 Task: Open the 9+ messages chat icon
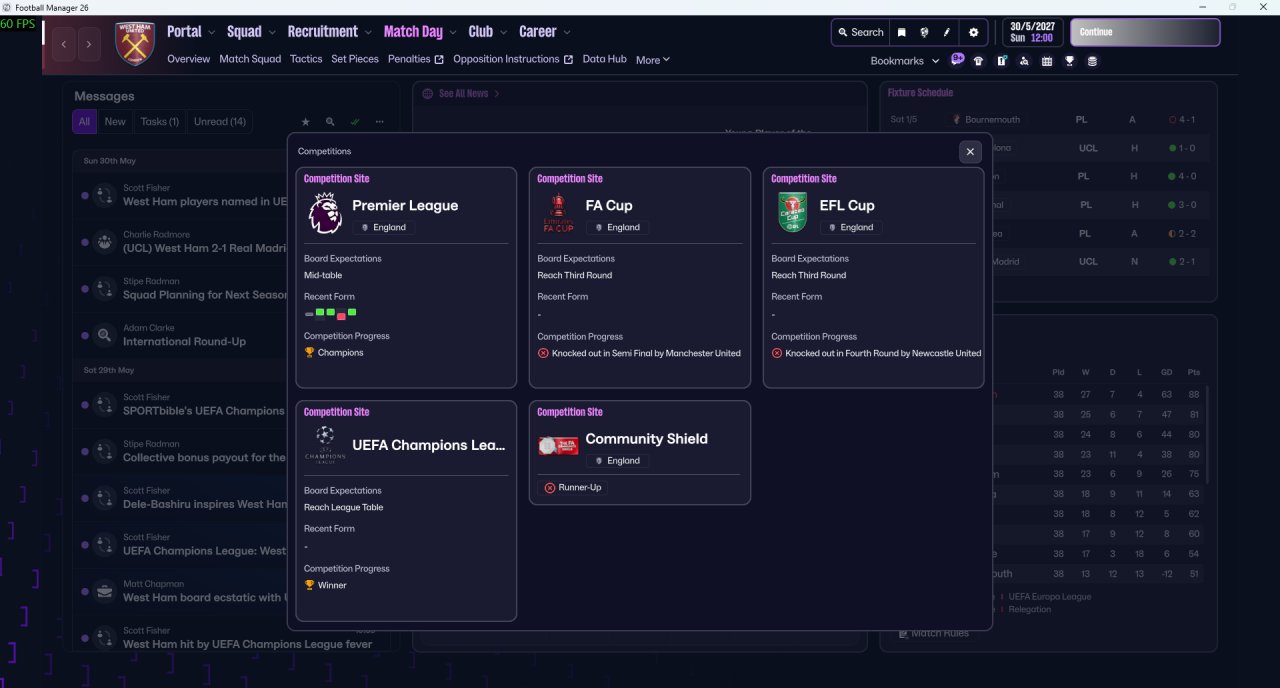pos(957,60)
